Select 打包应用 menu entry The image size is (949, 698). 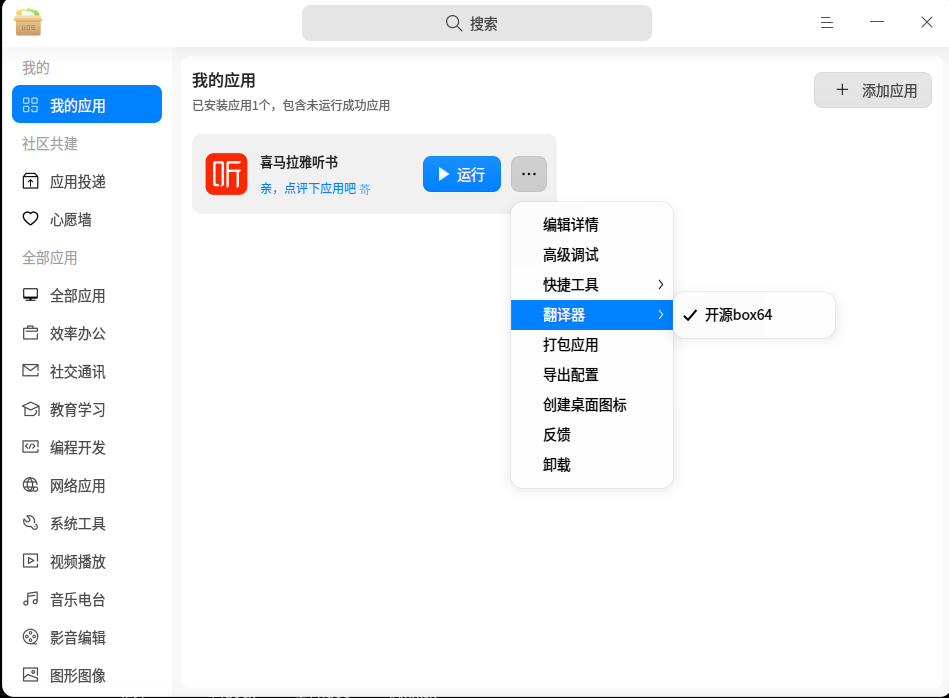(x=592, y=345)
